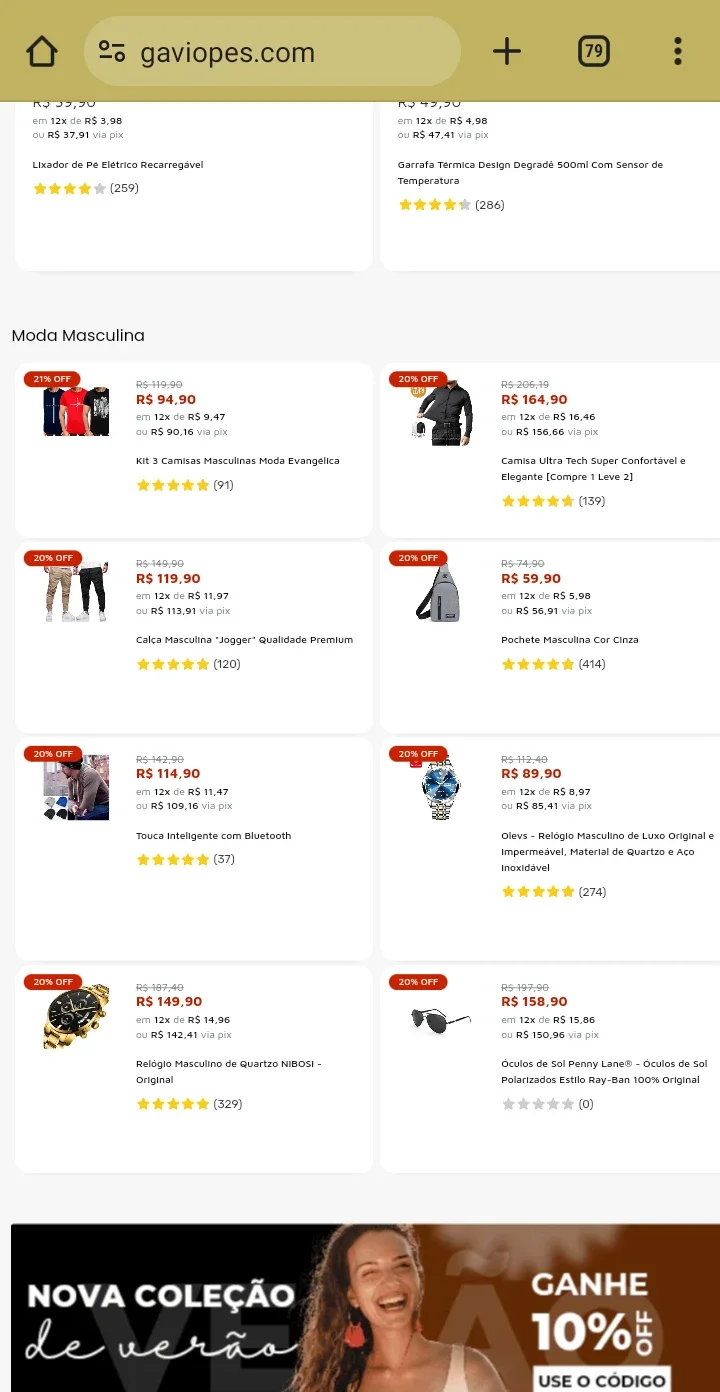The image size is (720, 1392).
Task: Tap site info icon beside gaviopes.com
Action: click(x=112, y=52)
